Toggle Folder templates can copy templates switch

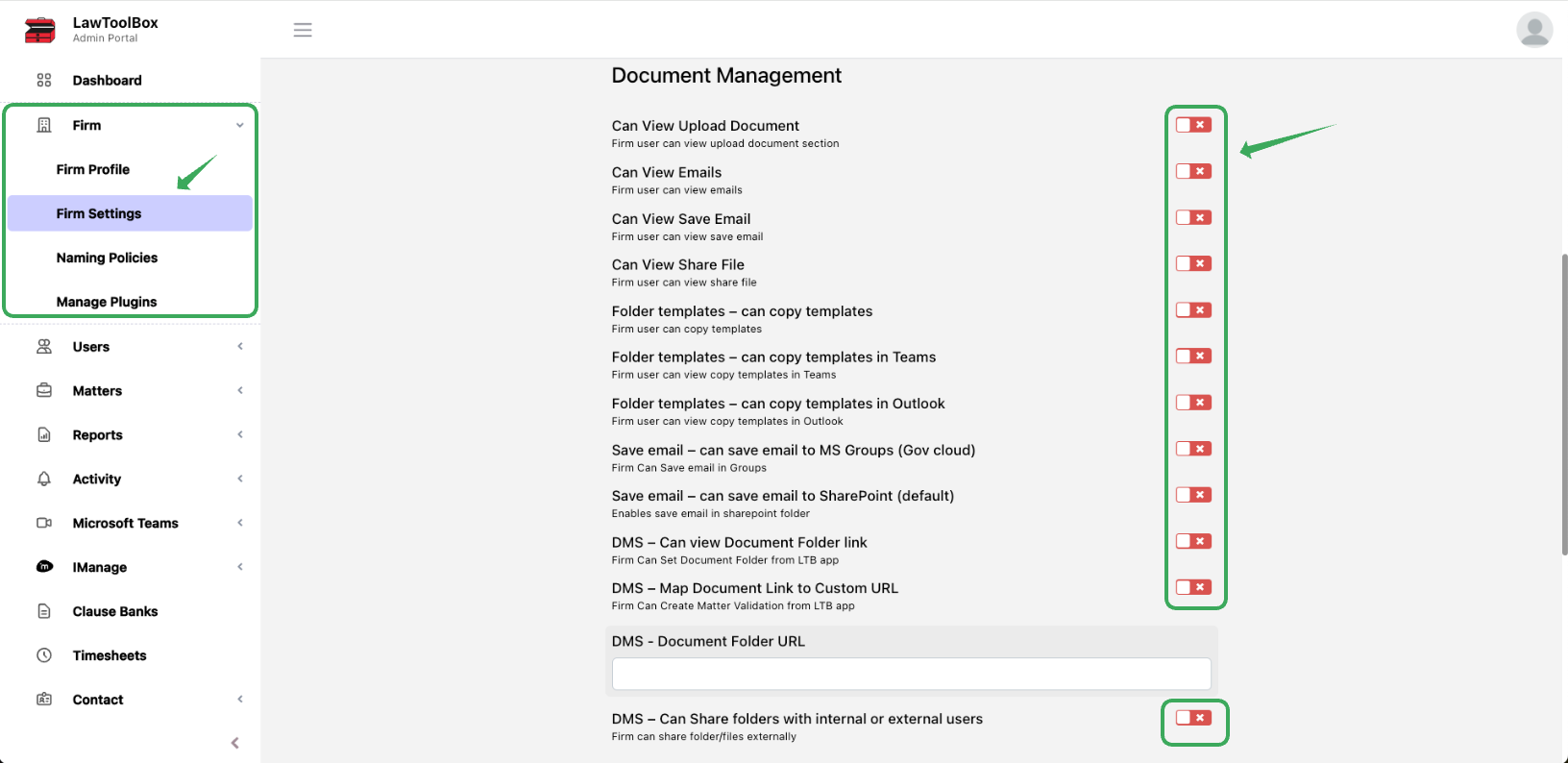point(1194,309)
